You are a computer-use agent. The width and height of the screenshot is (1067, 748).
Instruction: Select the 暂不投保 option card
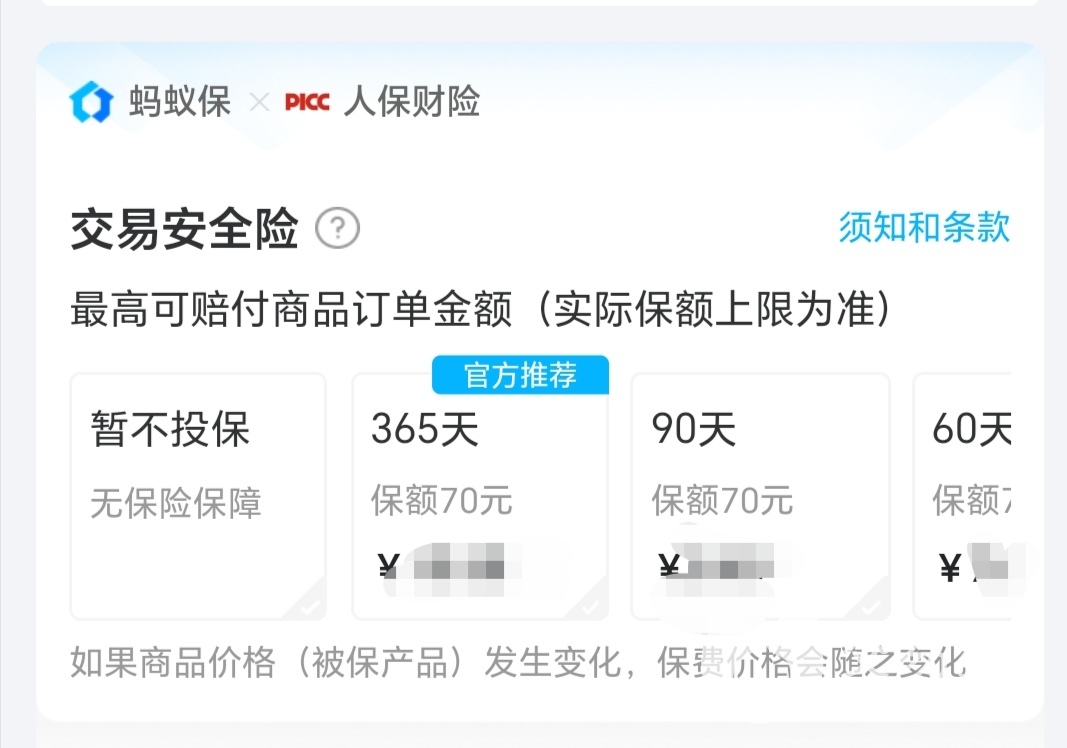coord(198,496)
